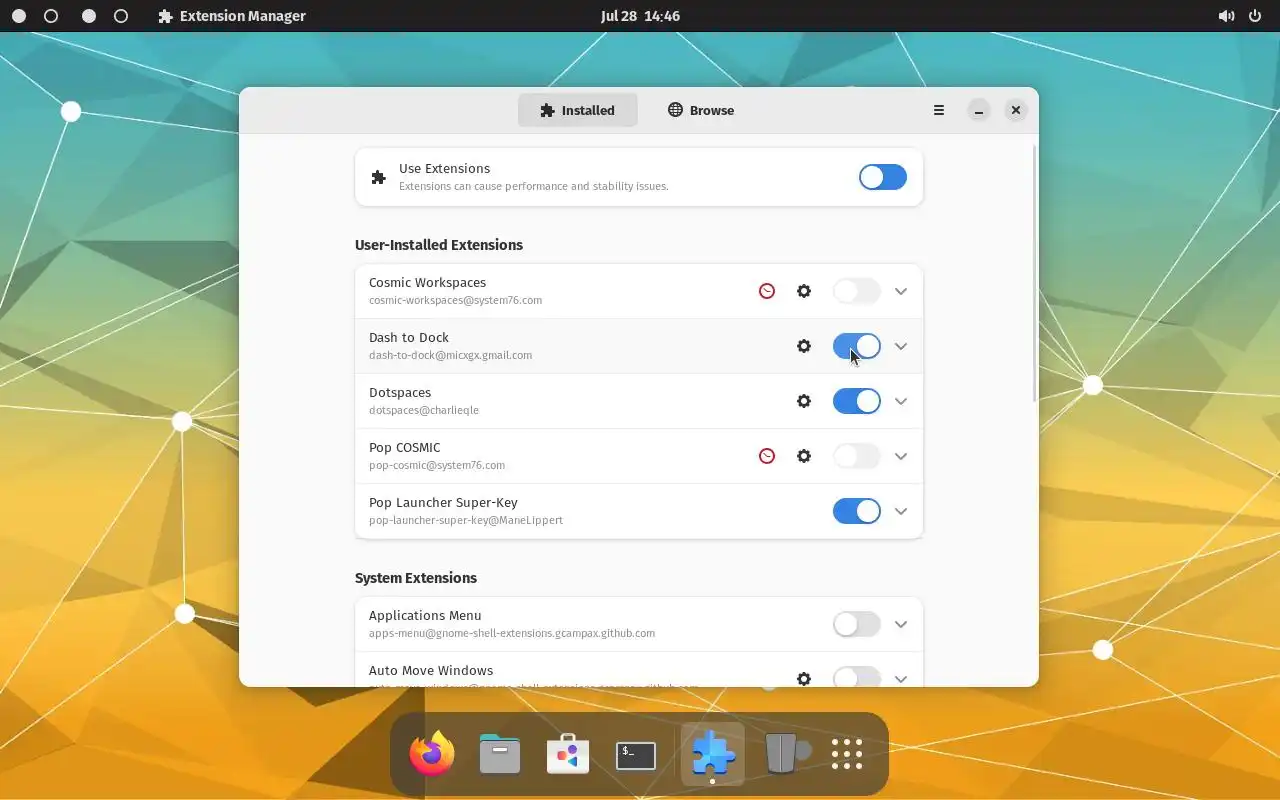Expand Cosmic Workspaces details chevron
This screenshot has height=800, width=1280.
click(901, 291)
